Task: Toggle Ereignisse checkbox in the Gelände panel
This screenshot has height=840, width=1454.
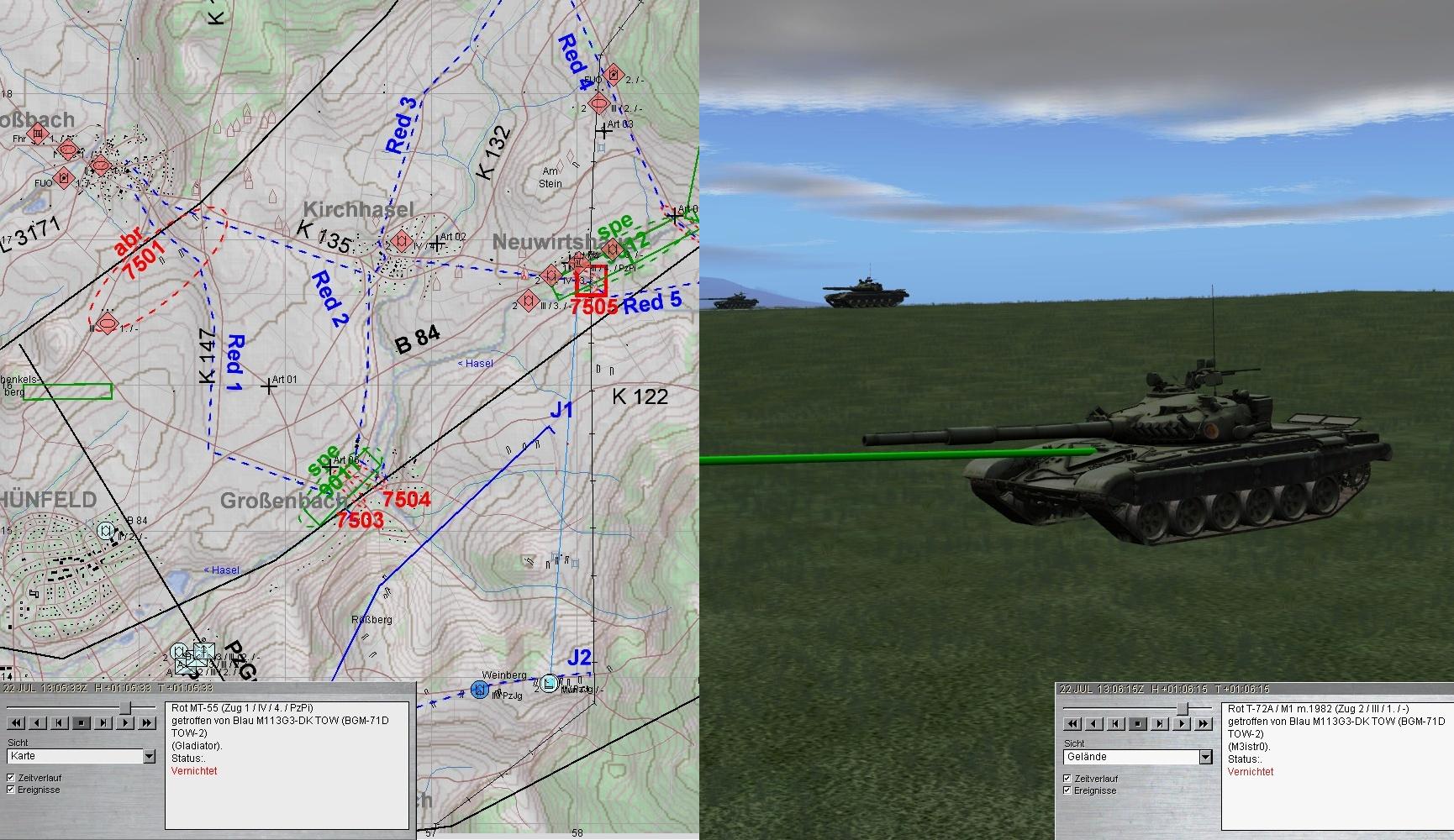Action: tap(1067, 790)
